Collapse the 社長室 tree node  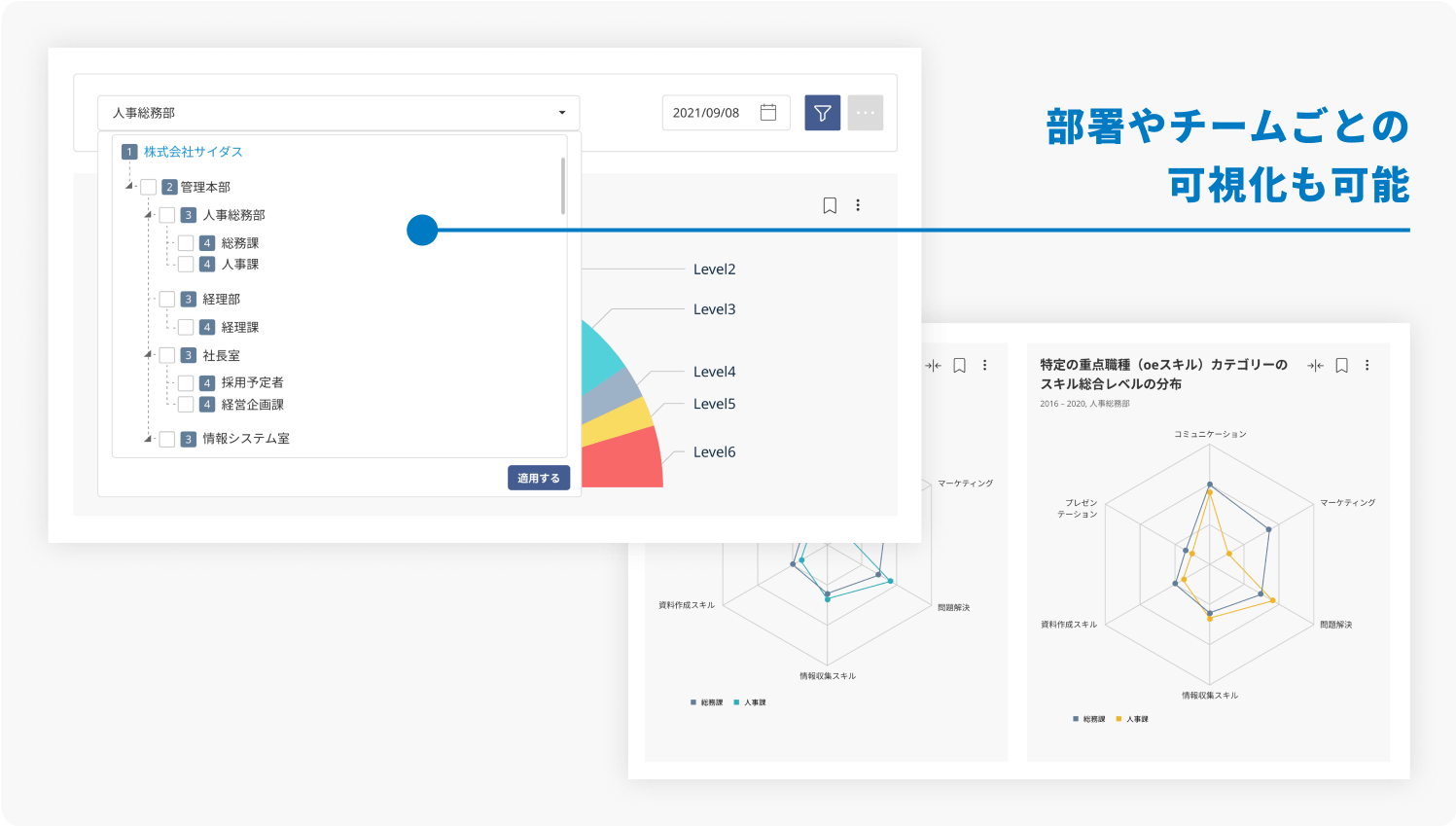click(148, 355)
